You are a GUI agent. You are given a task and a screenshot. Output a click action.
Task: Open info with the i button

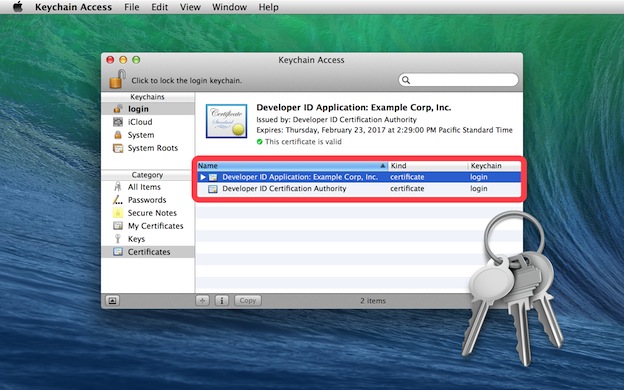(x=222, y=300)
